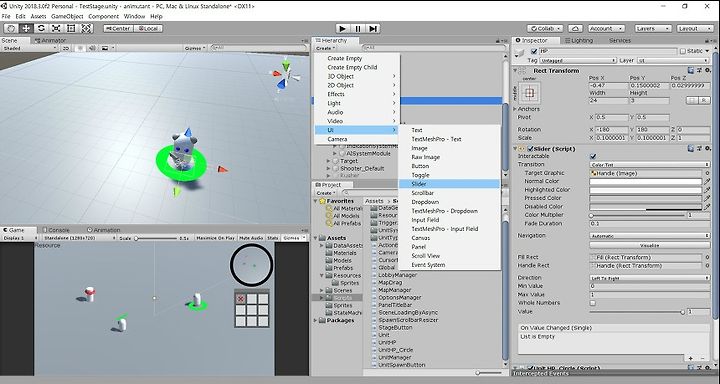Screen dimensions: 720x384
Task: Click the Rect Transform help book icon
Action: (691, 71)
